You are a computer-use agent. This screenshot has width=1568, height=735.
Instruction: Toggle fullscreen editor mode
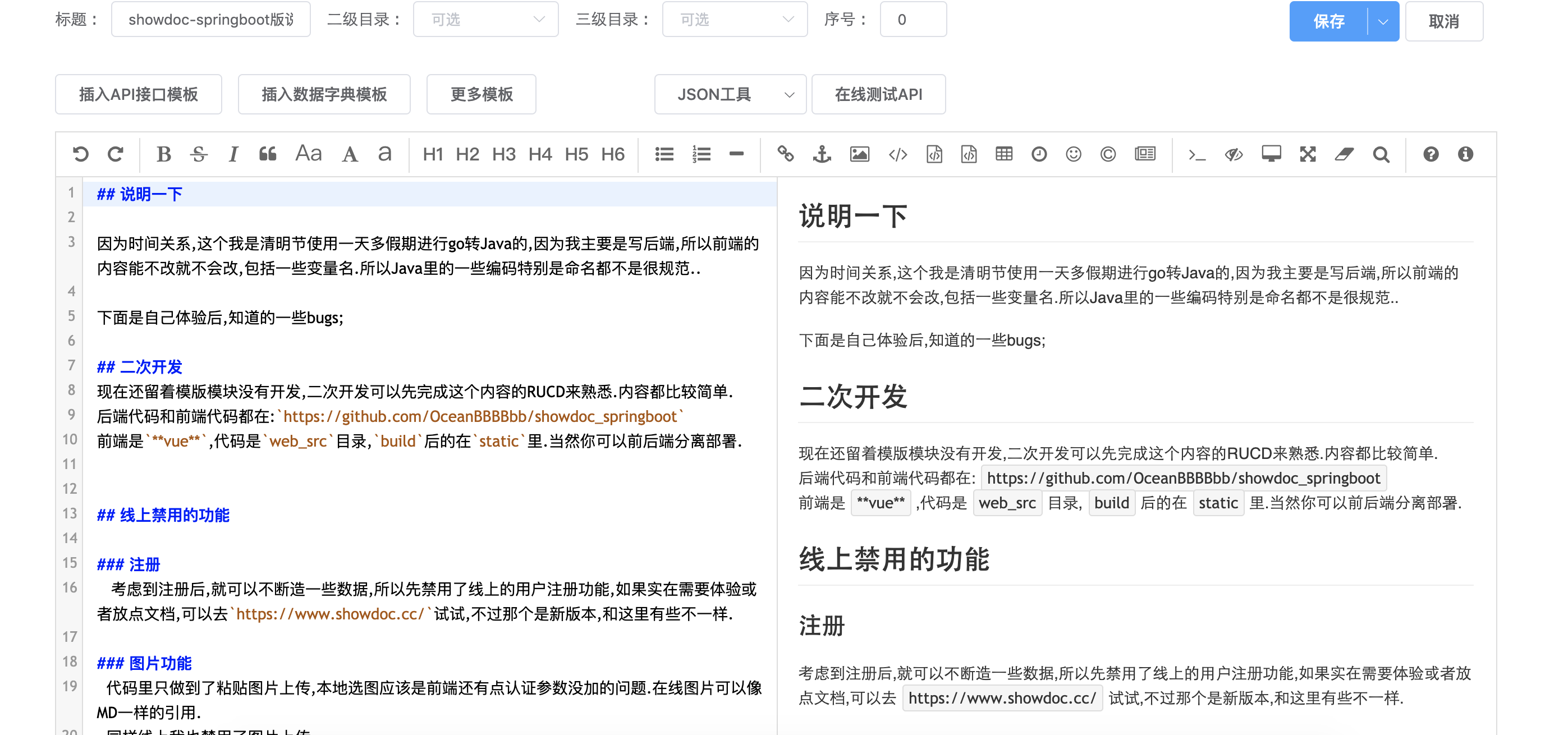click(1308, 154)
